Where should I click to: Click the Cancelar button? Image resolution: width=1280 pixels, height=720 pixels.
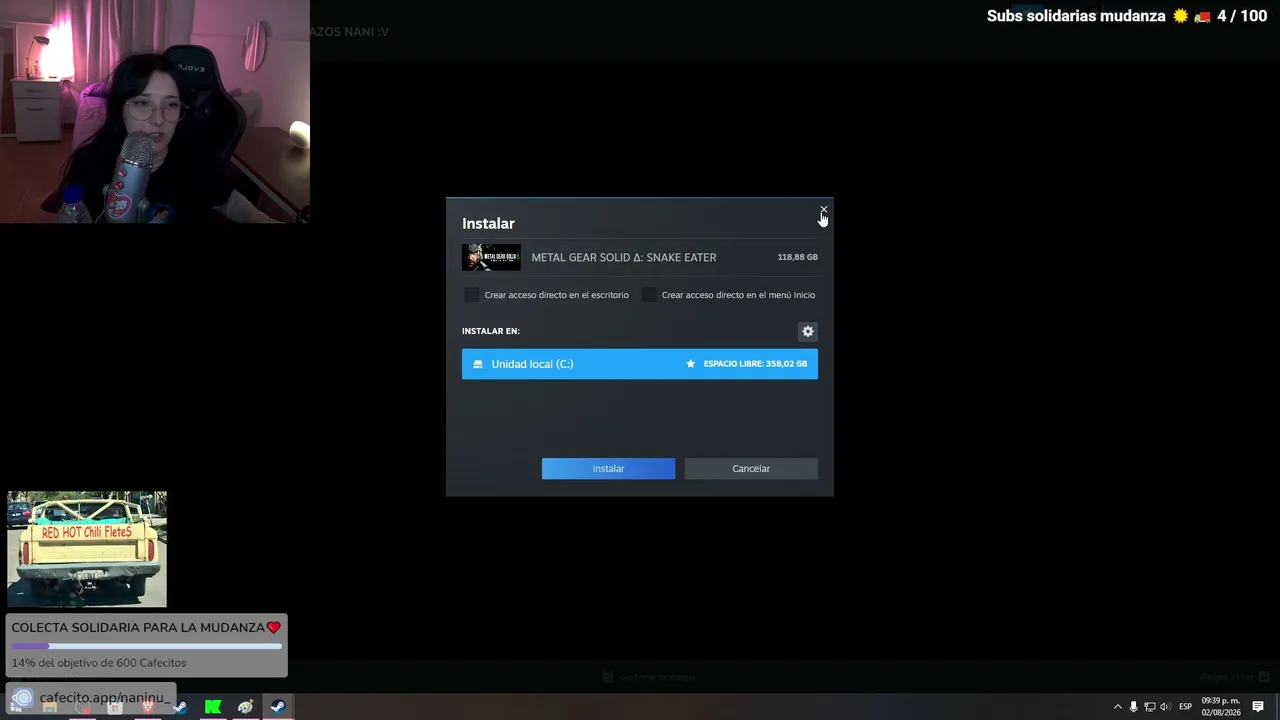pos(751,468)
